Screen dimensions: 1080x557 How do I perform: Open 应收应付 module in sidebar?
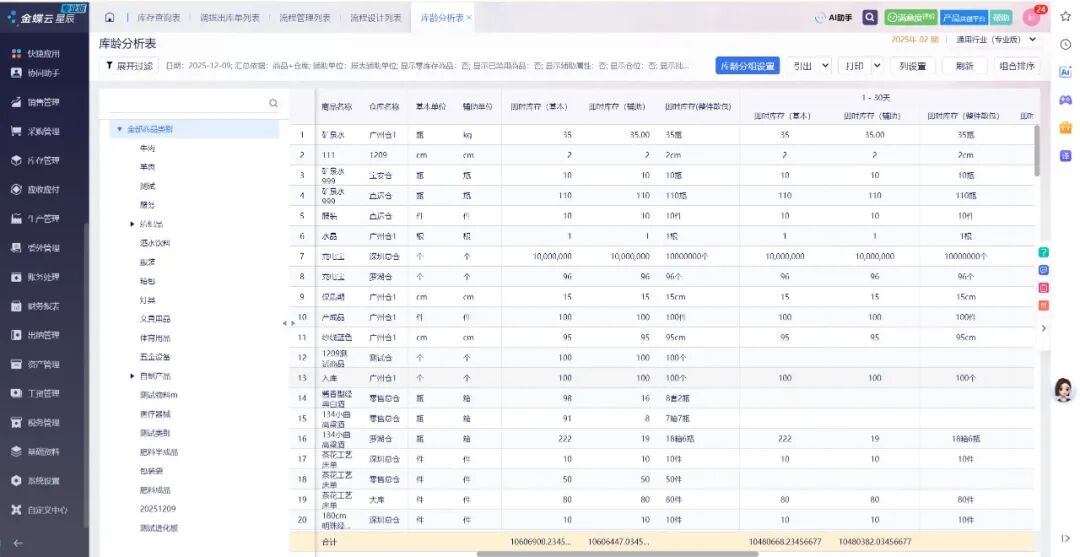click(x=37, y=189)
